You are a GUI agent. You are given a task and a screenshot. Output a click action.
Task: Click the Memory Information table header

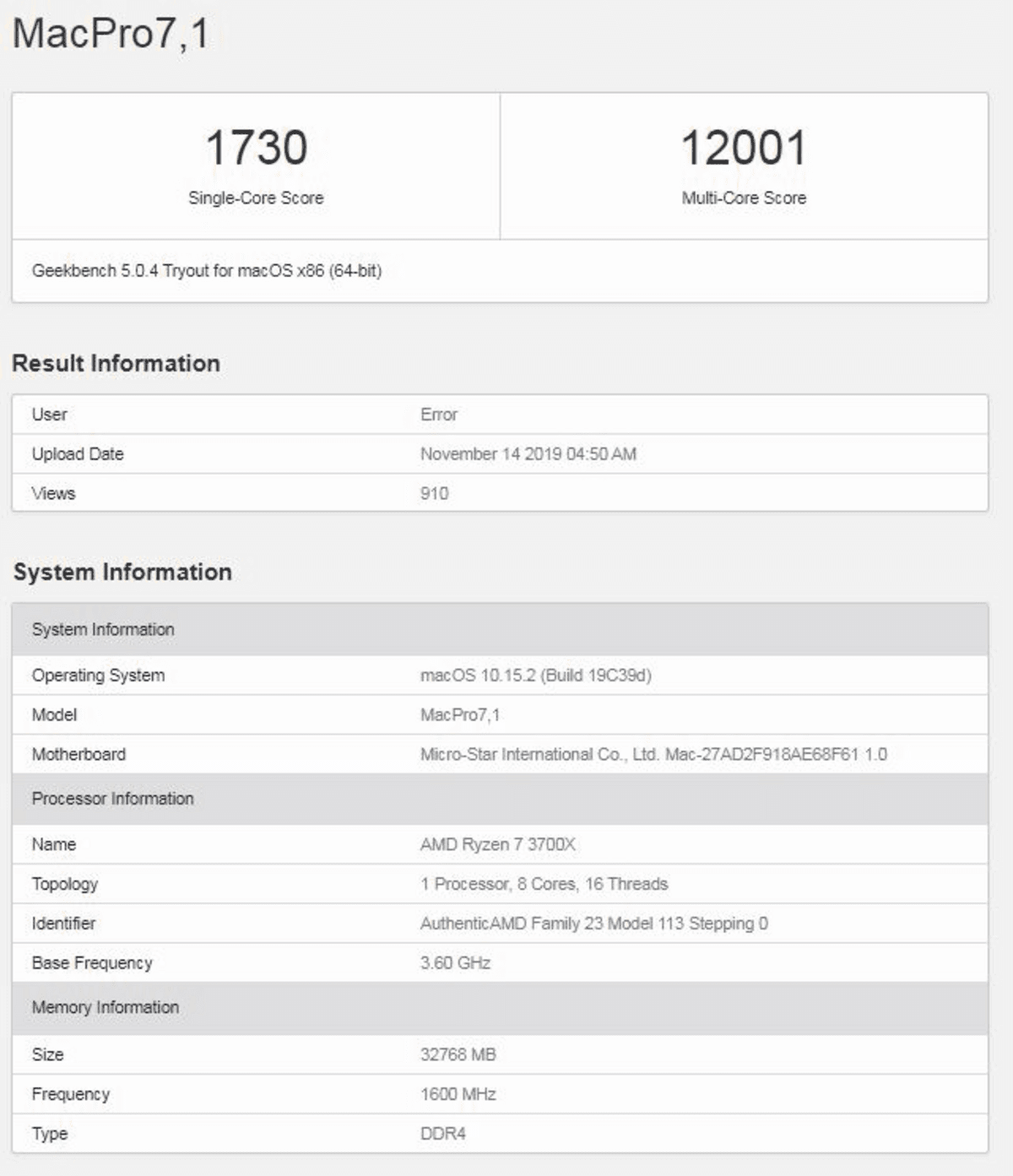tap(500, 1008)
